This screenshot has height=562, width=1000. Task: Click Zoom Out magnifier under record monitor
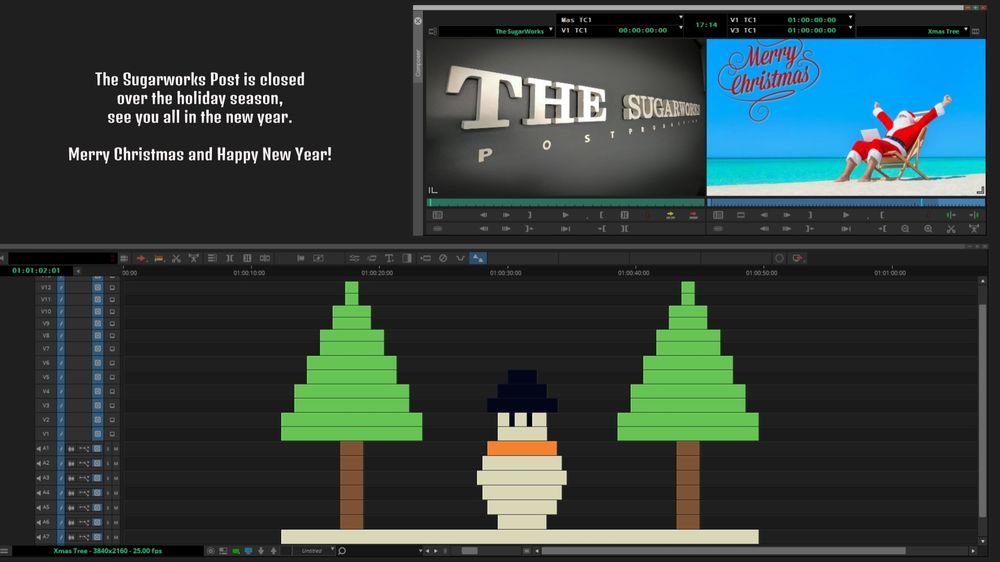tap(905, 228)
